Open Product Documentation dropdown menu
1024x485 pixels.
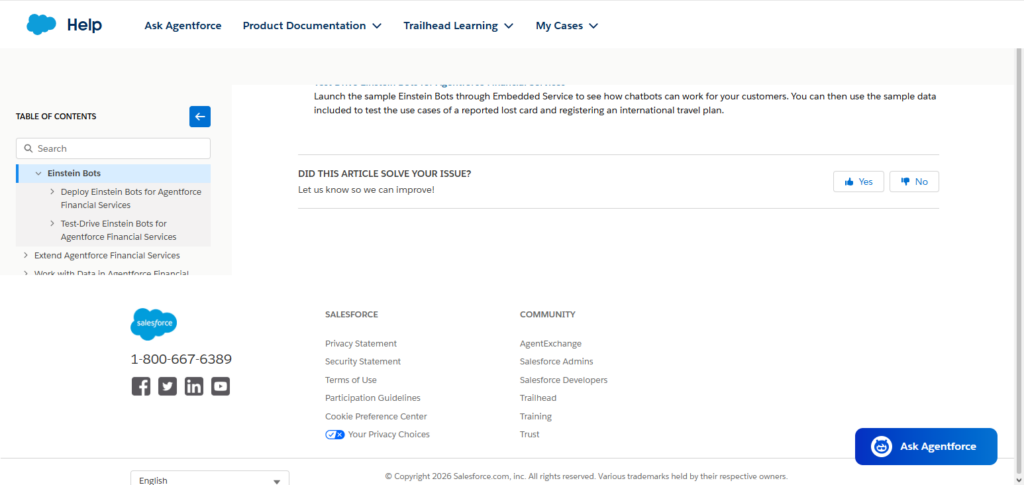coord(312,25)
